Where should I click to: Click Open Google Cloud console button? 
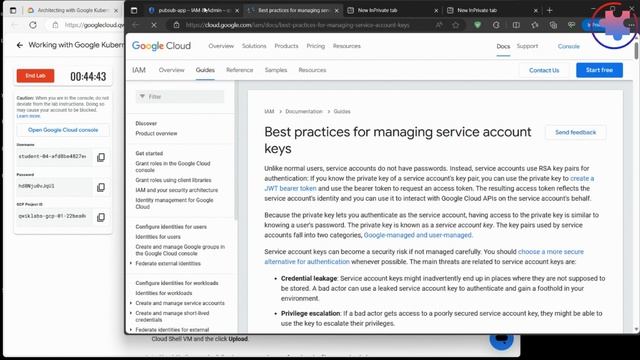pyautogui.click(x=63, y=130)
